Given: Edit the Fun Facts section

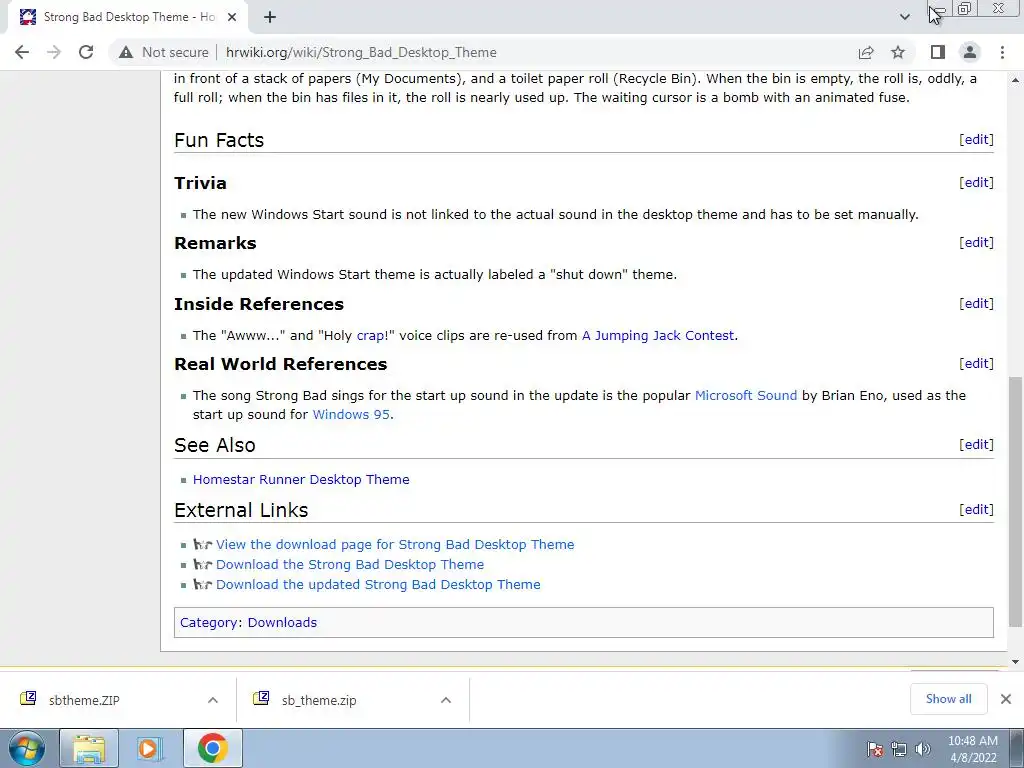Looking at the screenshot, I should (x=976, y=140).
